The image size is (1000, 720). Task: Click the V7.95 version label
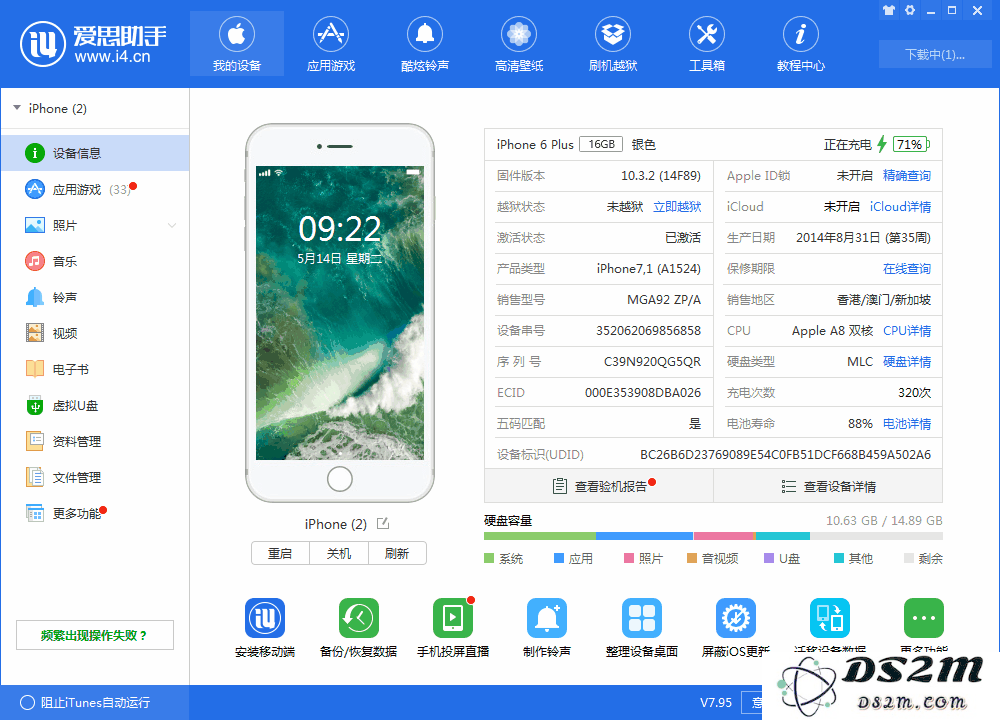pos(716,703)
